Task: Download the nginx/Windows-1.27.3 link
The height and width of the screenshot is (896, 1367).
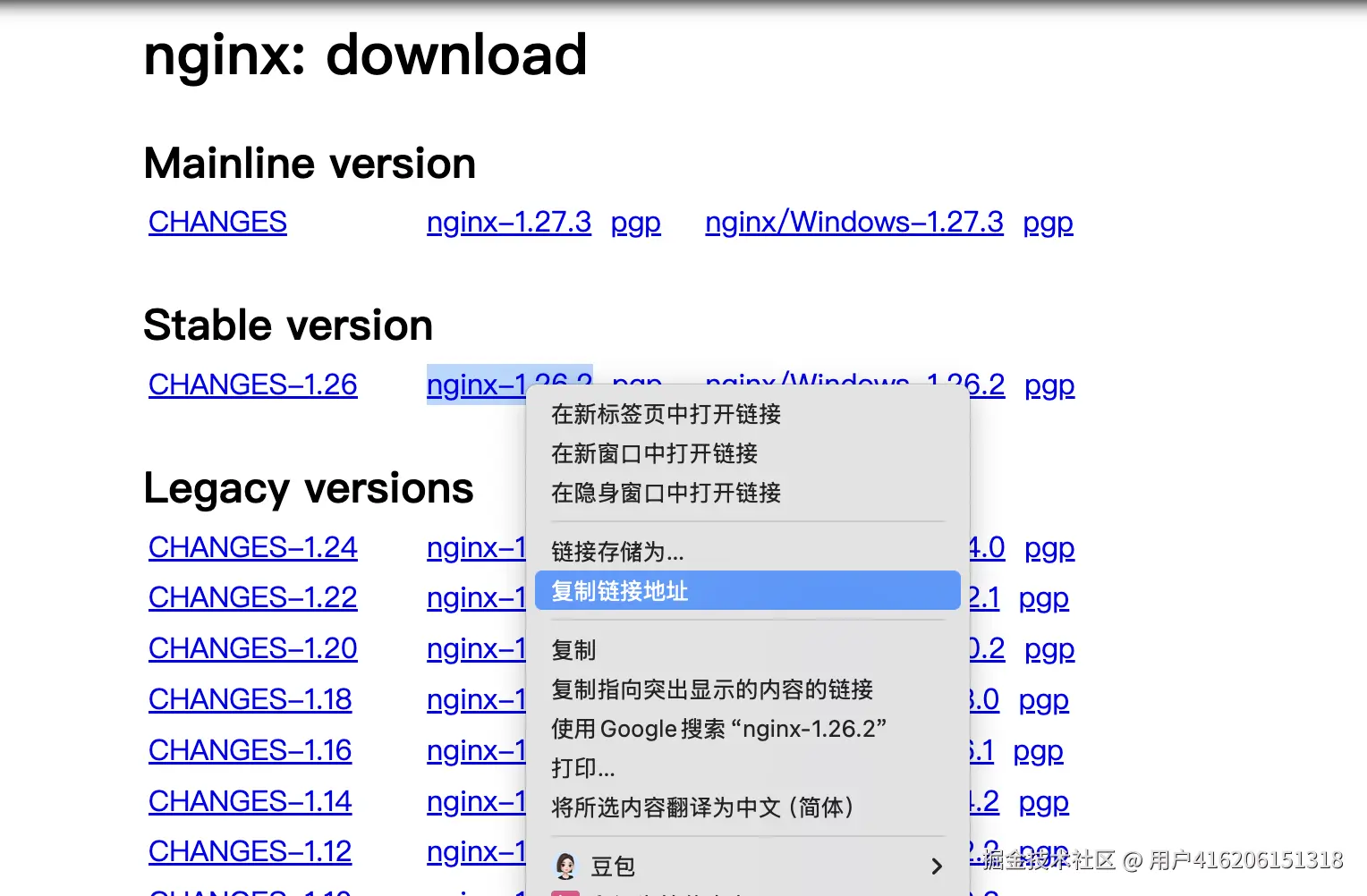Action: tap(854, 222)
